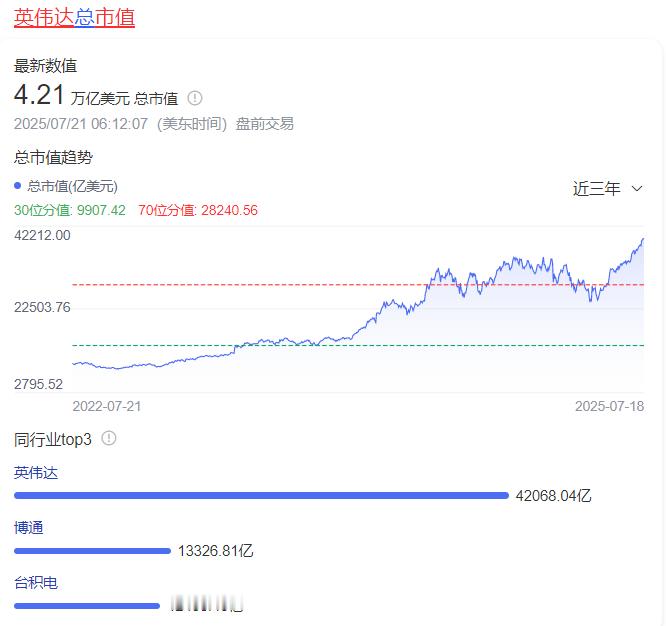Click the 盘前交易 status text
The height and width of the screenshot is (626, 666).
point(265,124)
